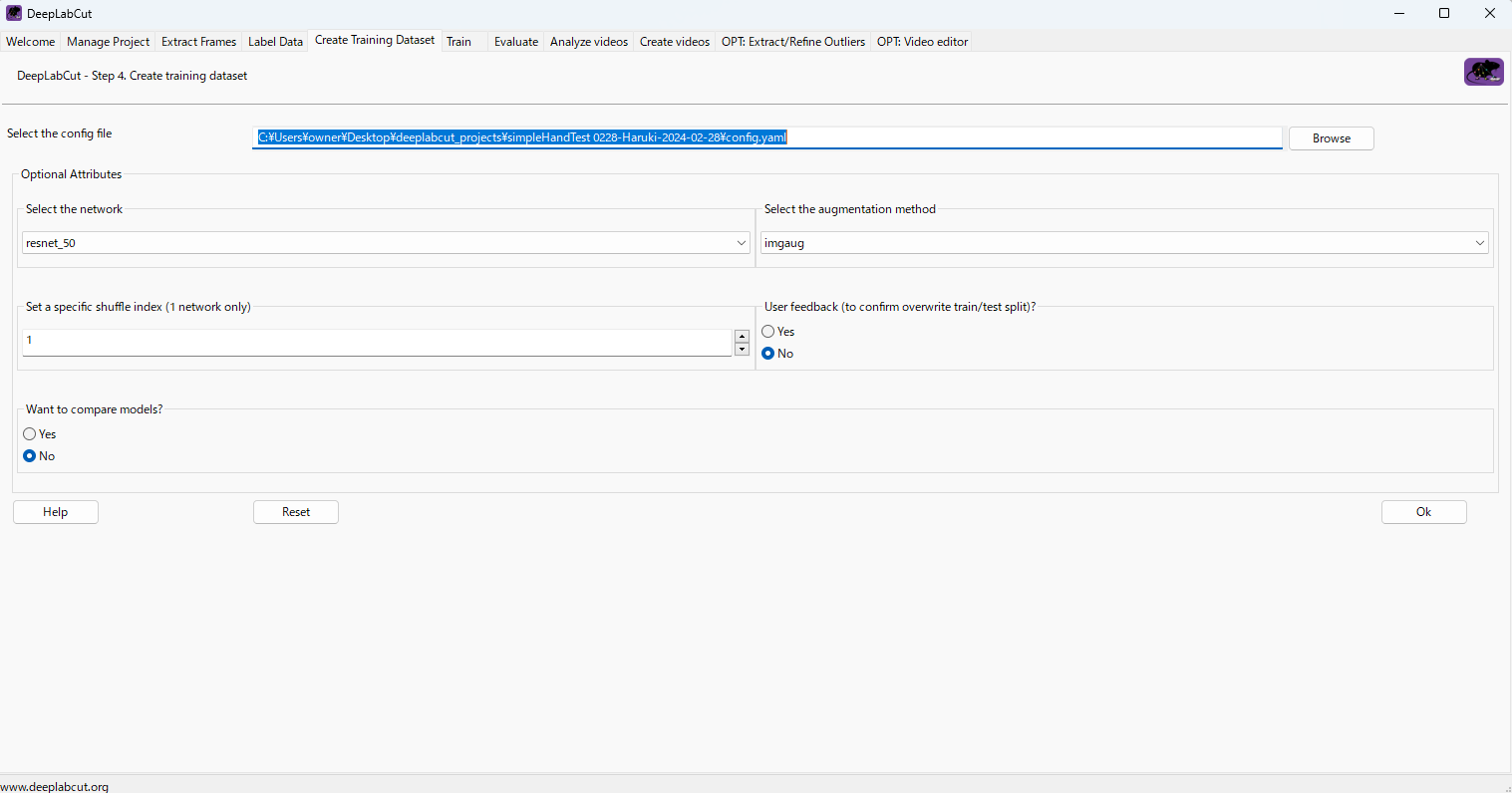1512x793 pixels.
Task: Click the www.deeplabcut.org status bar text
Action: (55, 786)
